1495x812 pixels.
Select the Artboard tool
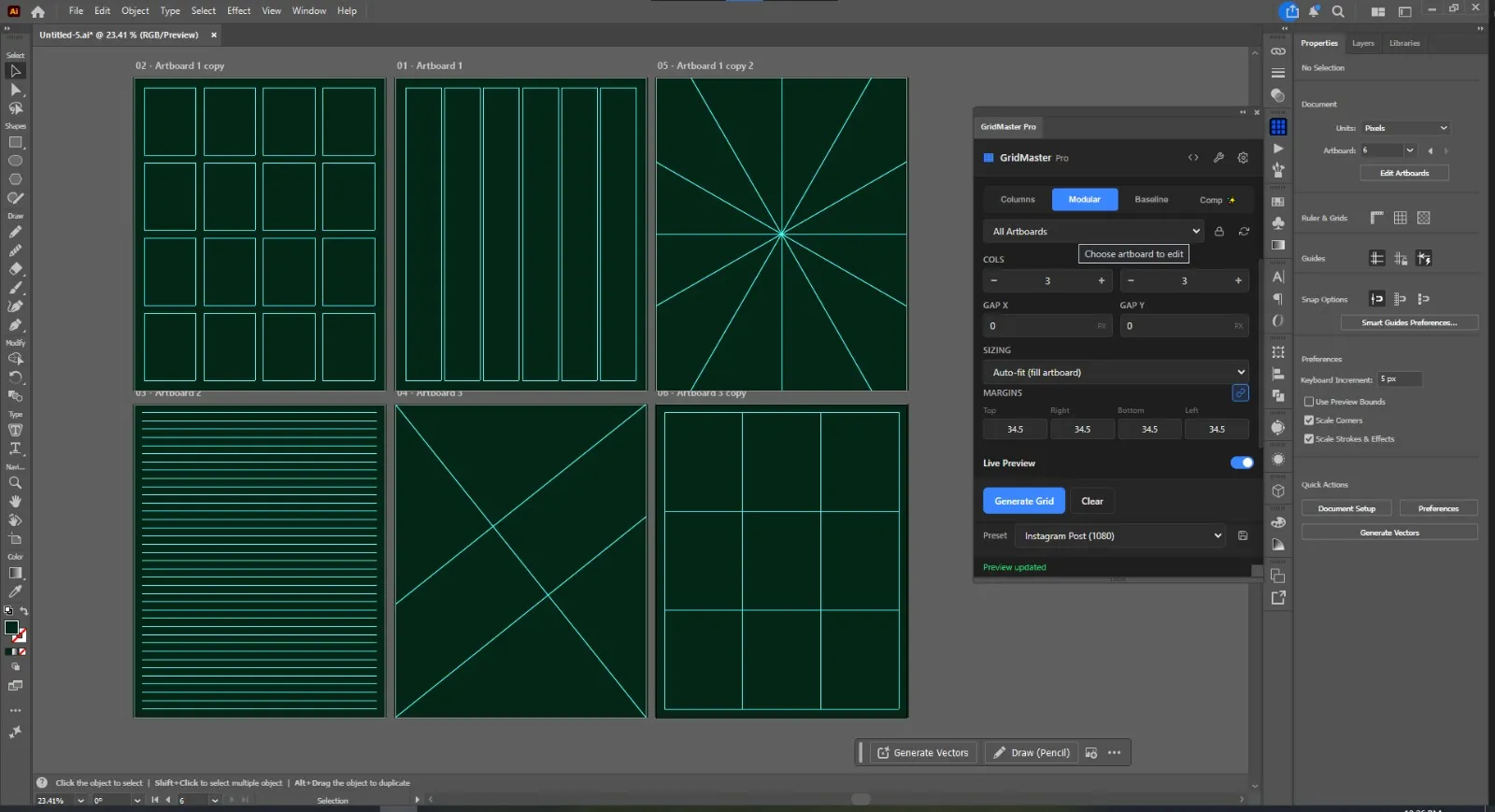[15, 539]
